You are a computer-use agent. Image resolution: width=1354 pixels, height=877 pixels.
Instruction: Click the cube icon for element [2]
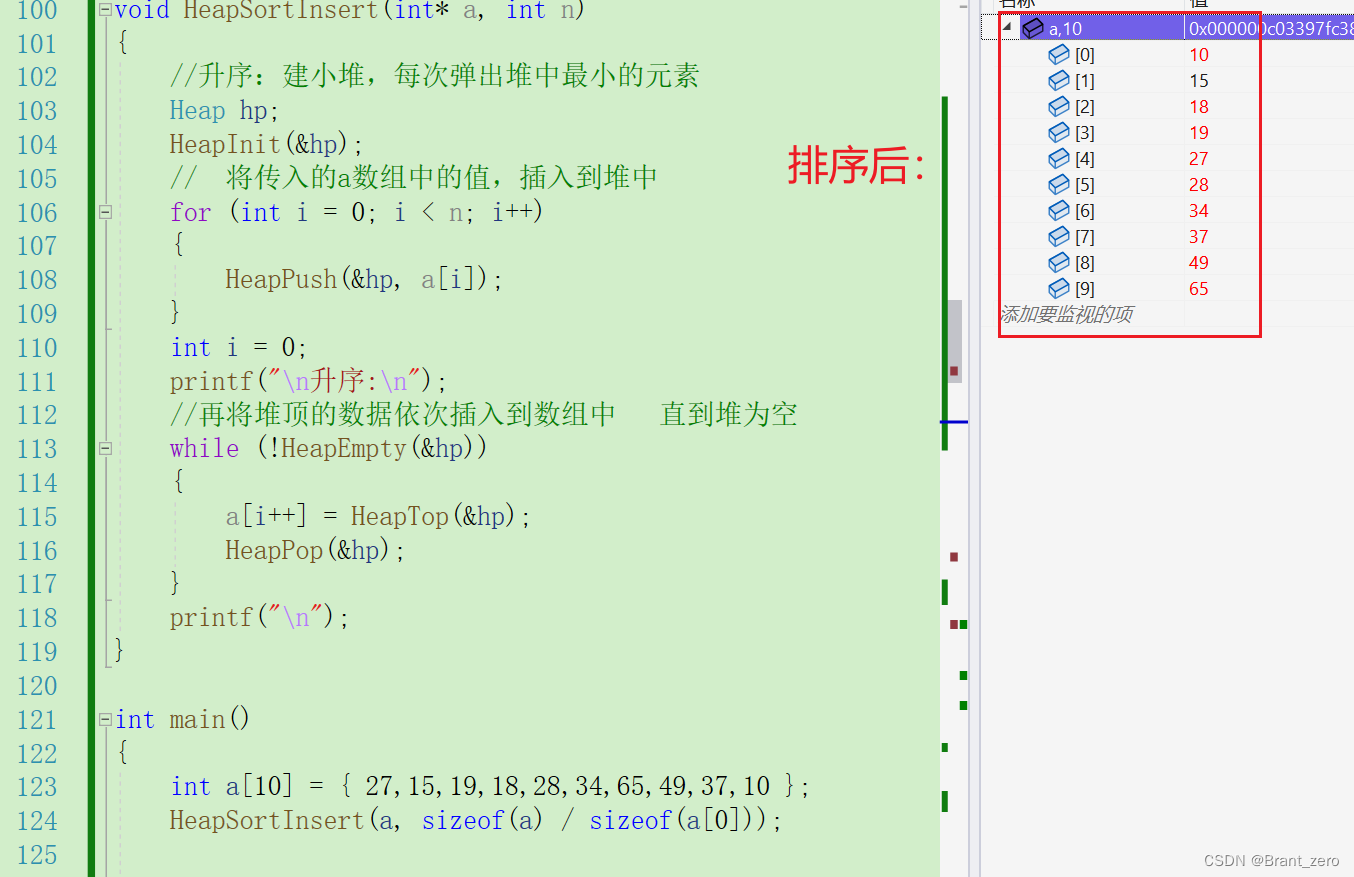point(1059,107)
